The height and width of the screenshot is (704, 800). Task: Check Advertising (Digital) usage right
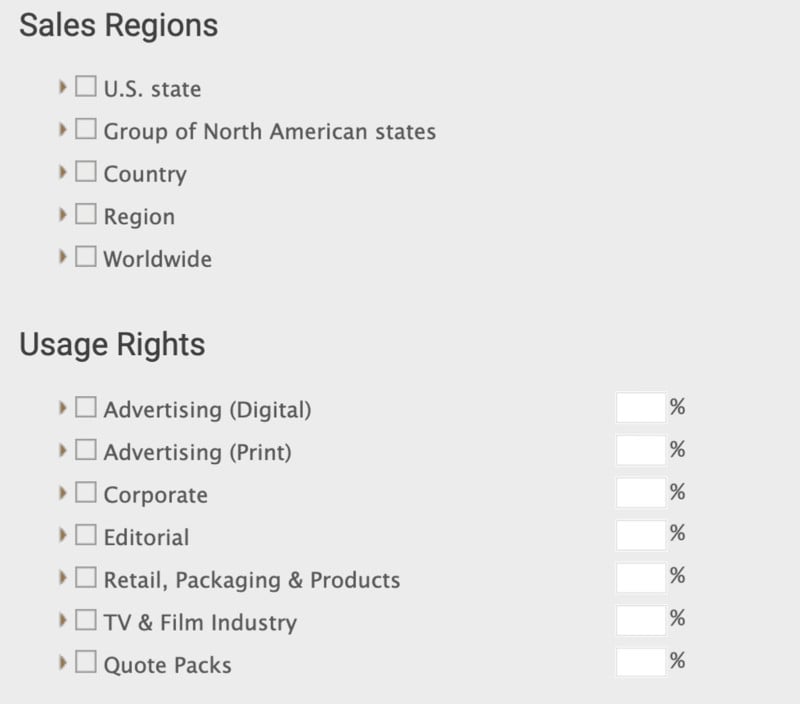pyautogui.click(x=85, y=408)
